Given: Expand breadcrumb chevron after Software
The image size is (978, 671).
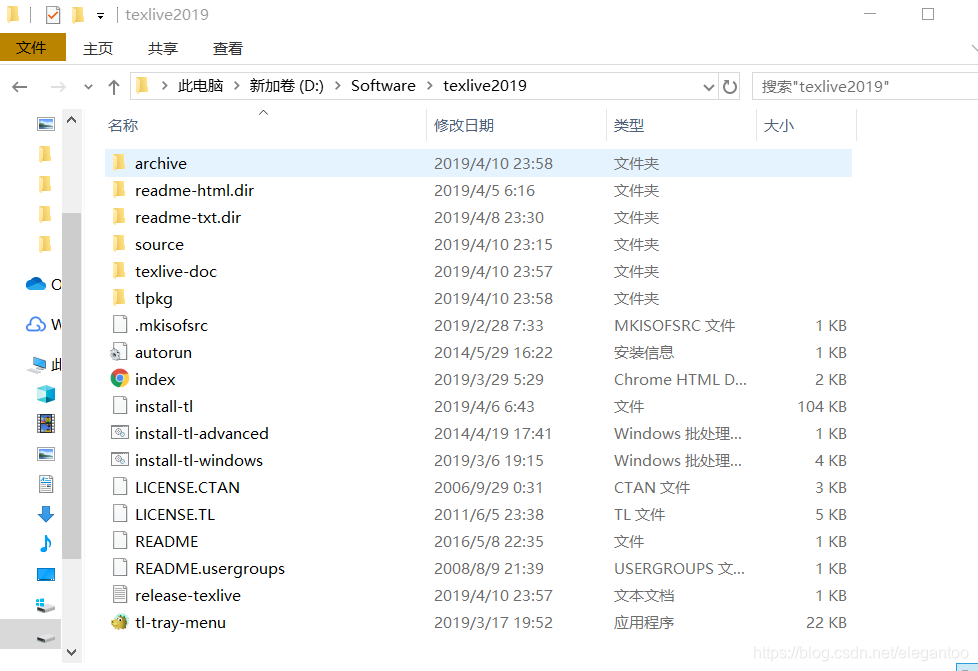Looking at the screenshot, I should (430, 86).
